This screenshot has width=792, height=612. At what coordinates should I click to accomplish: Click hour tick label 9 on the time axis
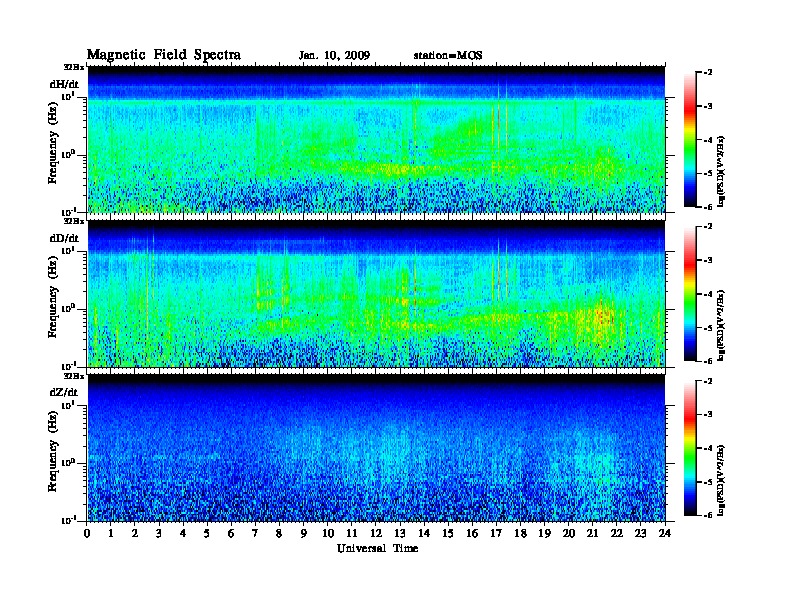[304, 533]
